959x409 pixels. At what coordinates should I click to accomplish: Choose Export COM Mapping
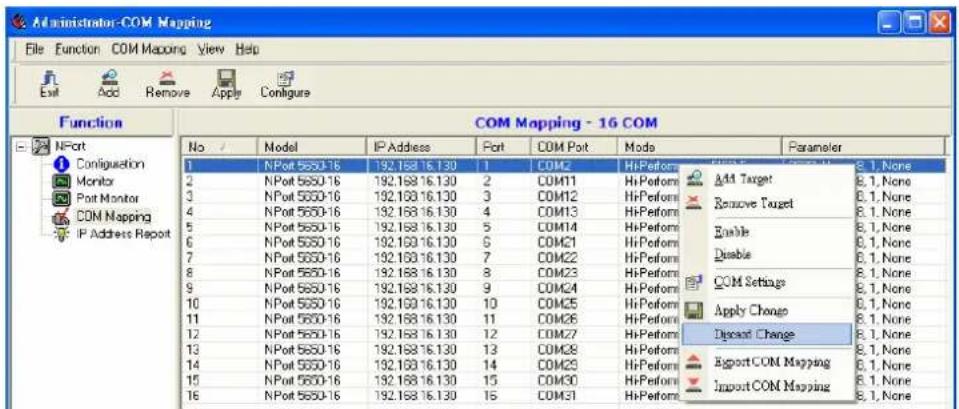click(767, 362)
